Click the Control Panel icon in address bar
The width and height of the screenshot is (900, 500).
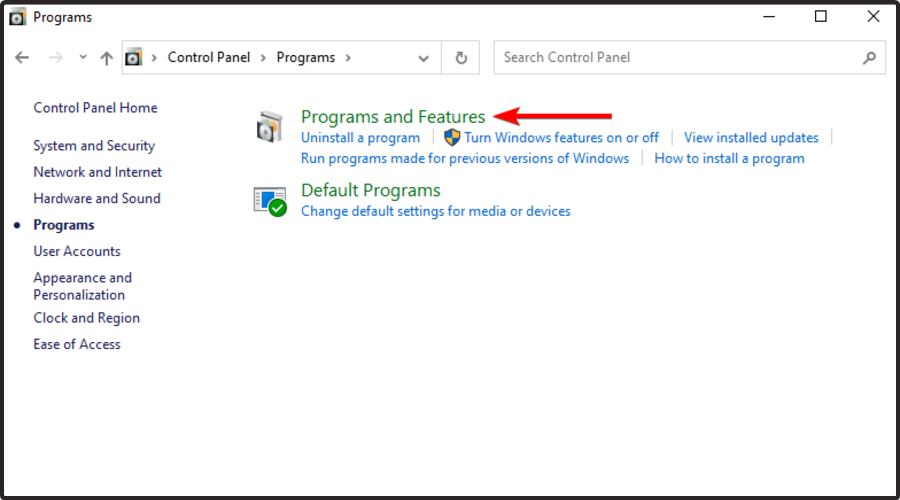[133, 57]
